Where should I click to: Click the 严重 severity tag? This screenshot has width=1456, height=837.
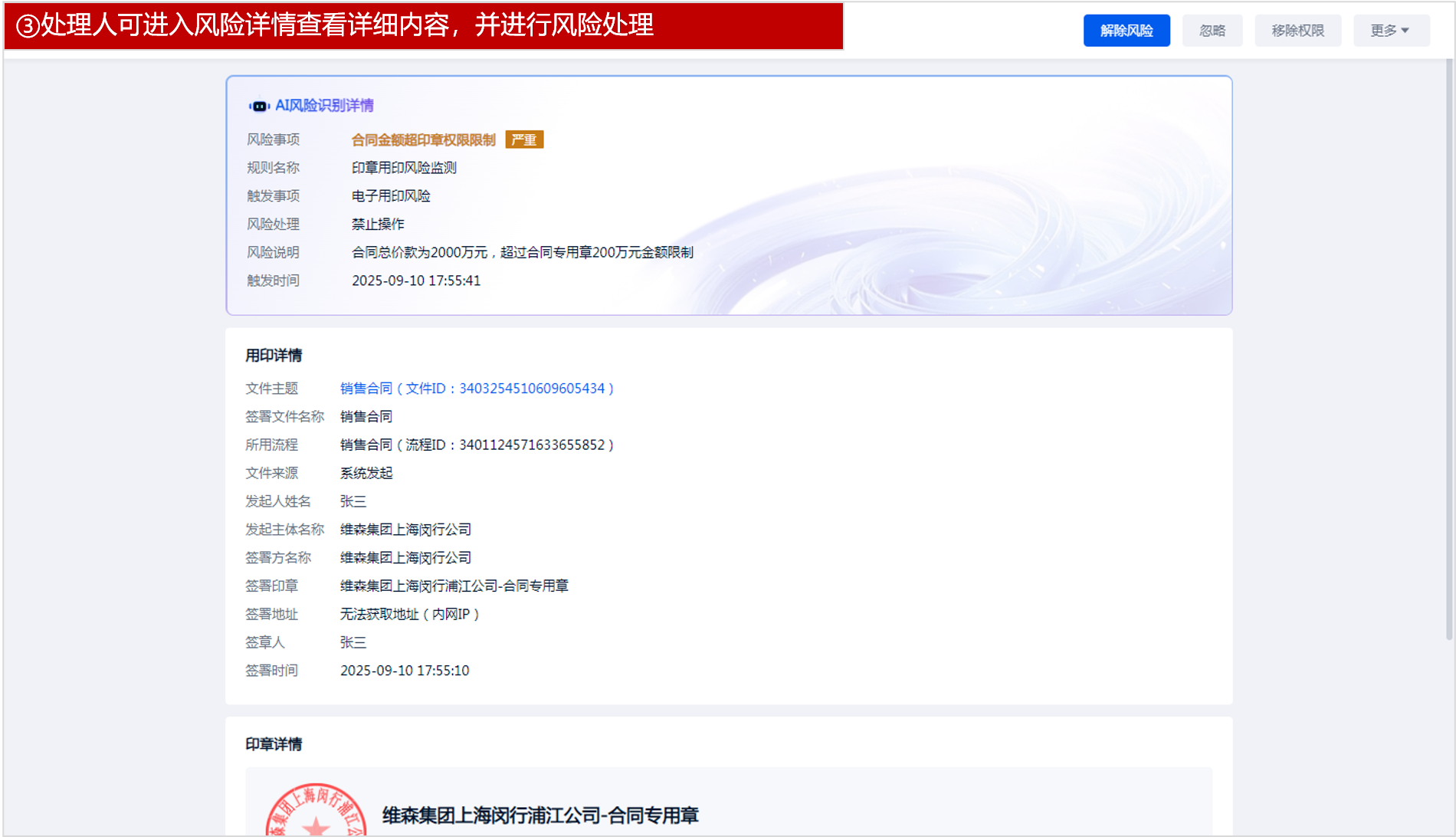(524, 140)
